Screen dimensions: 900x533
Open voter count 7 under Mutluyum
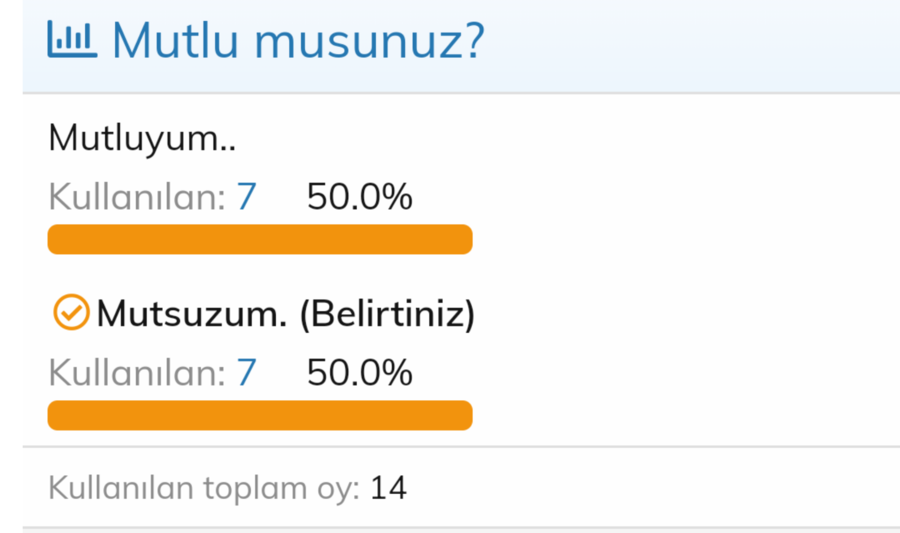(246, 197)
